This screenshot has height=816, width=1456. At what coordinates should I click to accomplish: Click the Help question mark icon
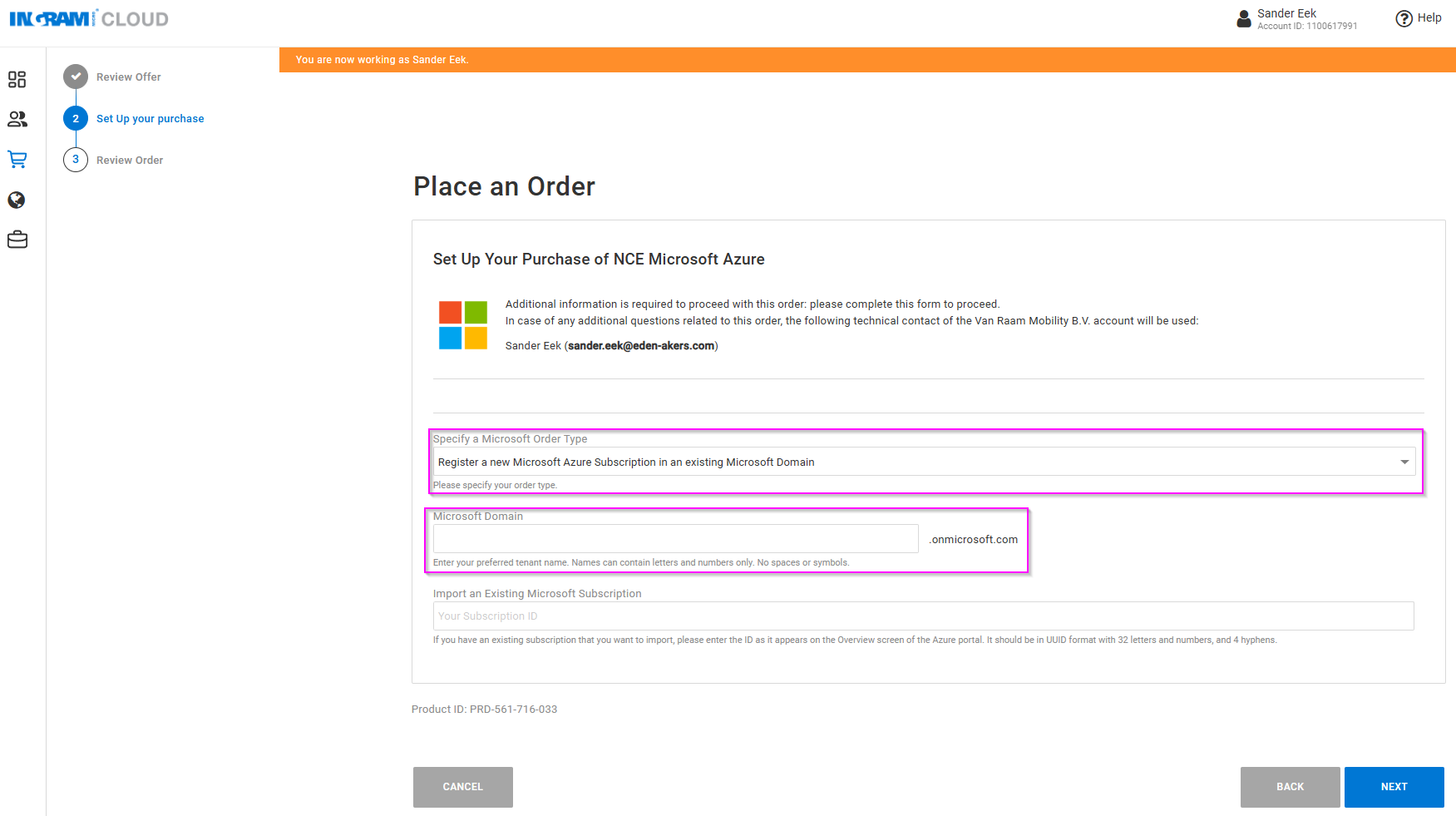(1404, 18)
